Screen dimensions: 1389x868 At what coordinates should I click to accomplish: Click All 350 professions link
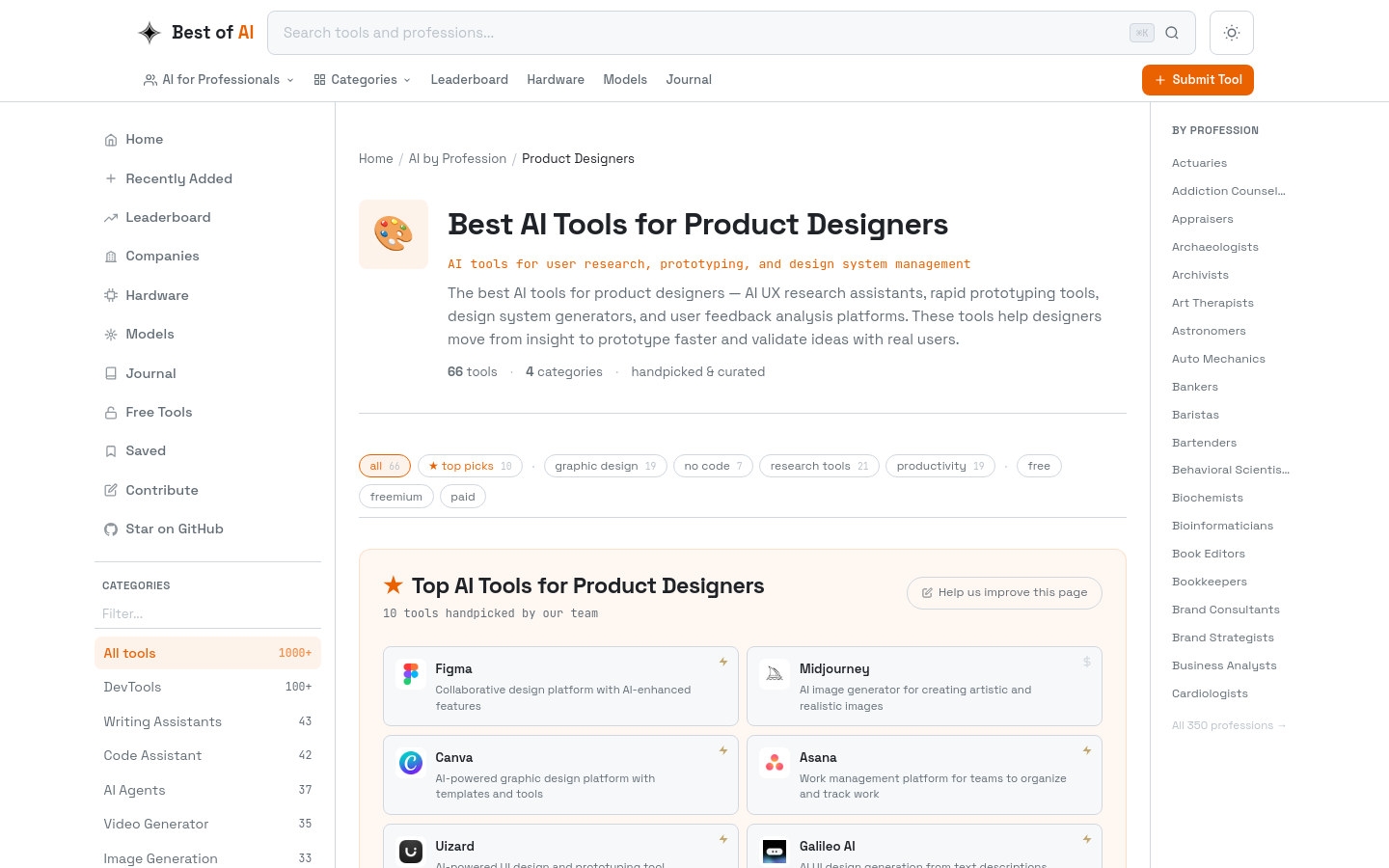1229,725
